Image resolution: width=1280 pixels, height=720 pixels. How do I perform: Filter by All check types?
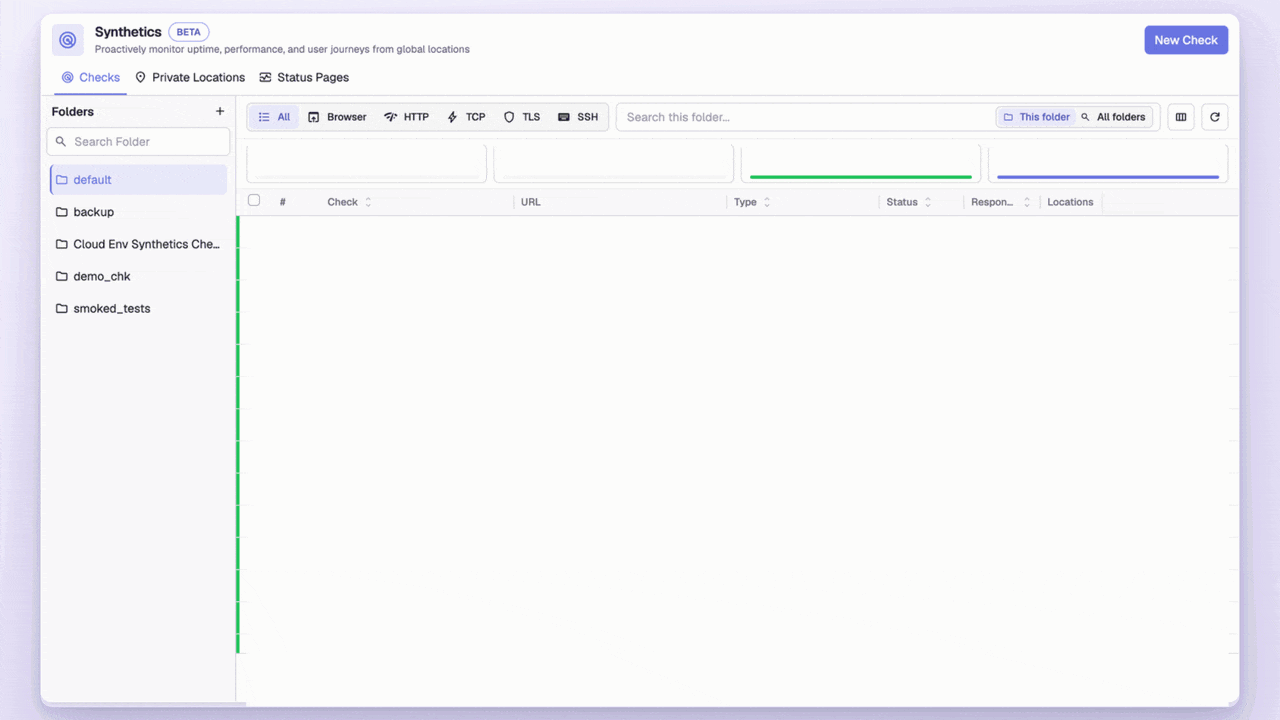tap(274, 117)
